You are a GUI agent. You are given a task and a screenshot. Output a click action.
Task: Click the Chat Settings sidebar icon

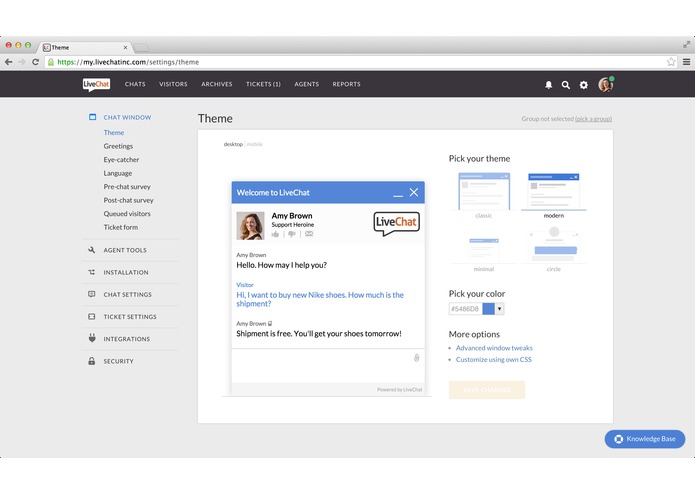coord(92,294)
